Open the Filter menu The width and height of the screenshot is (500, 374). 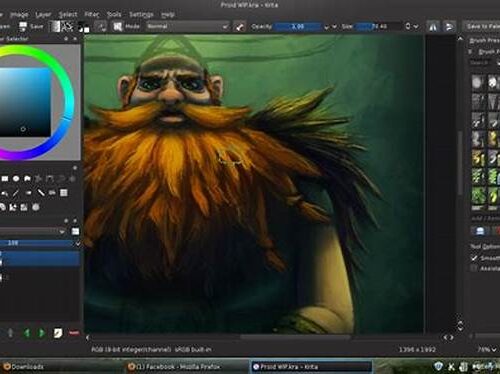click(x=92, y=15)
